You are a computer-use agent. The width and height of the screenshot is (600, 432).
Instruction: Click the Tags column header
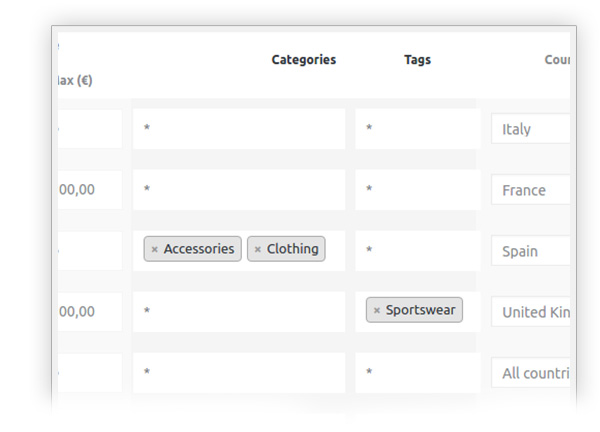(417, 60)
